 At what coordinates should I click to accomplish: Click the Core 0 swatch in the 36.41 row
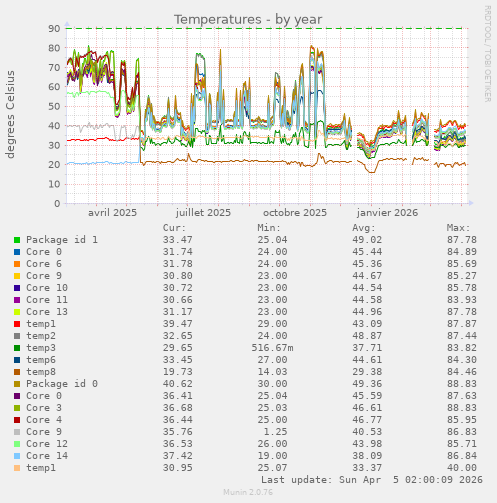coord(17,396)
